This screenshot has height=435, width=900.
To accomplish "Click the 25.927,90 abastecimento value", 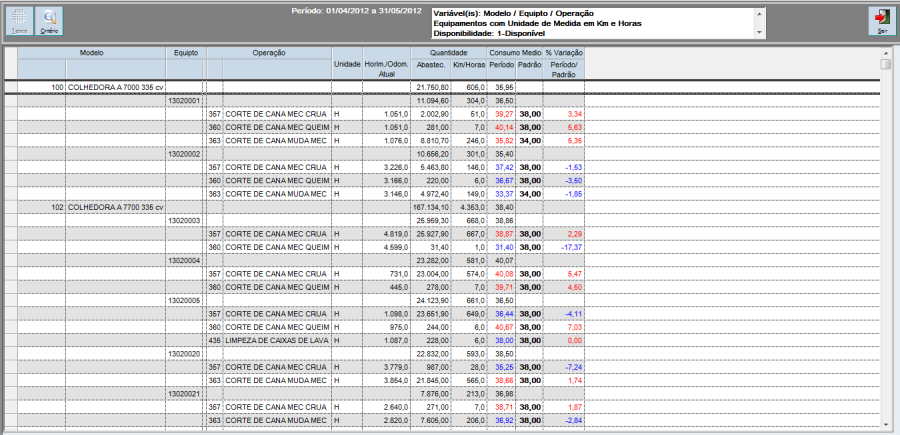I will click(430, 234).
